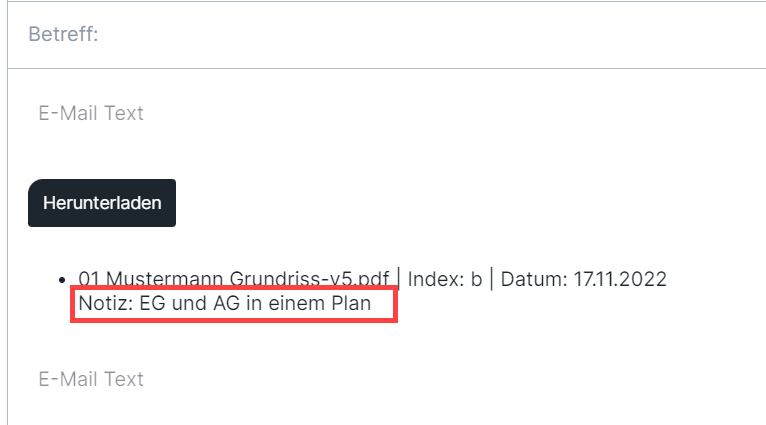Click the word 'Notiz:' in the highlighted note
Viewport: 766px width, 425px height.
(106, 303)
